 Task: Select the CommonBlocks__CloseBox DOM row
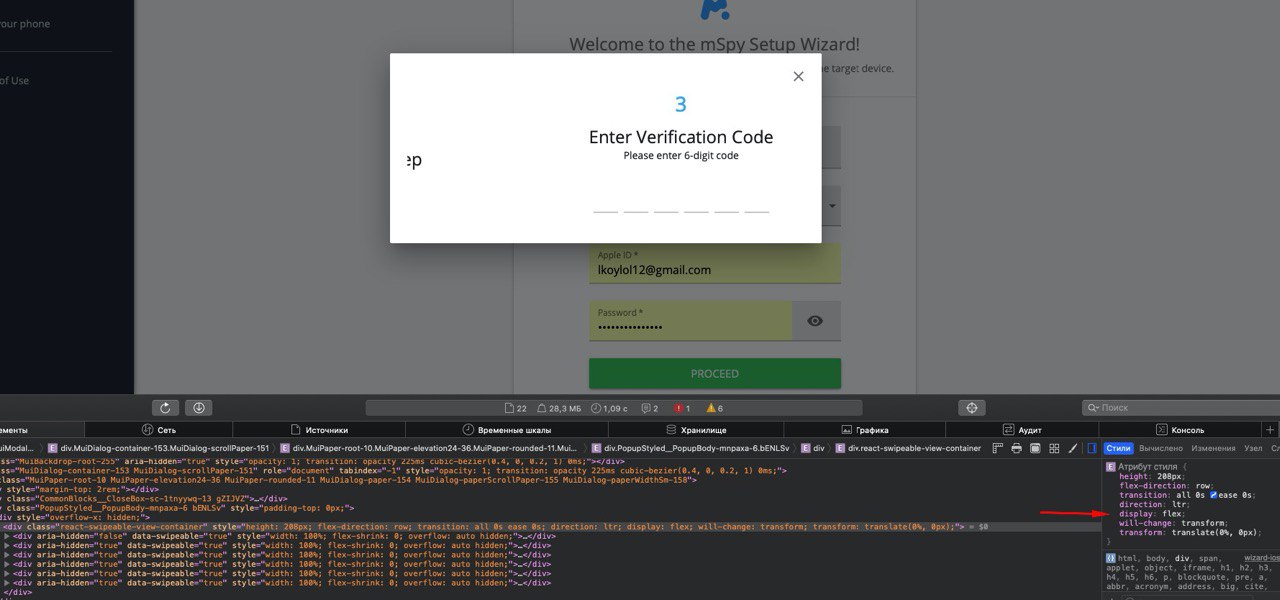(x=145, y=498)
